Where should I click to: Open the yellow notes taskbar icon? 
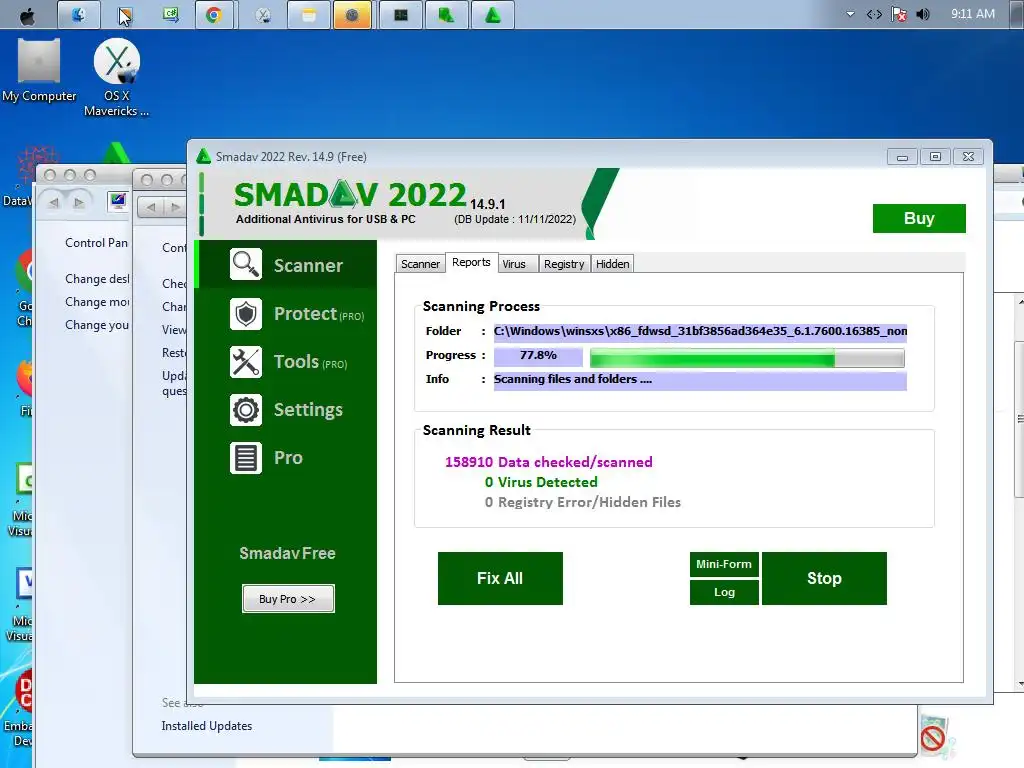pos(308,15)
